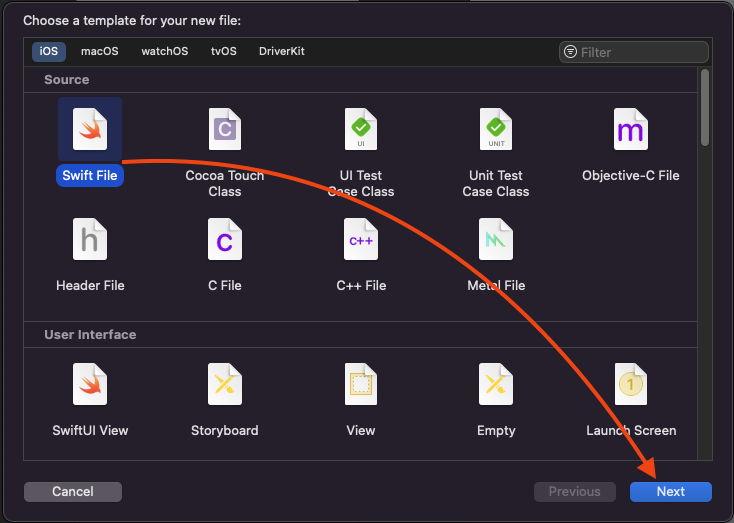Image resolution: width=734 pixels, height=523 pixels.
Task: Click the "Cocoa Touch Class" label
Action: (x=225, y=184)
